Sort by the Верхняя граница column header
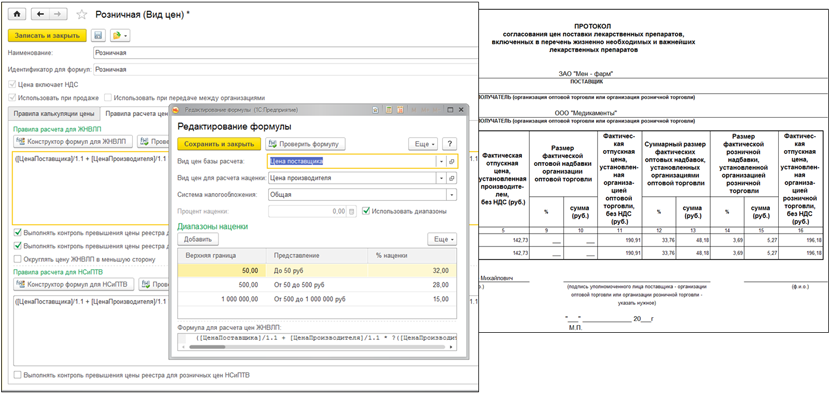 221,255
